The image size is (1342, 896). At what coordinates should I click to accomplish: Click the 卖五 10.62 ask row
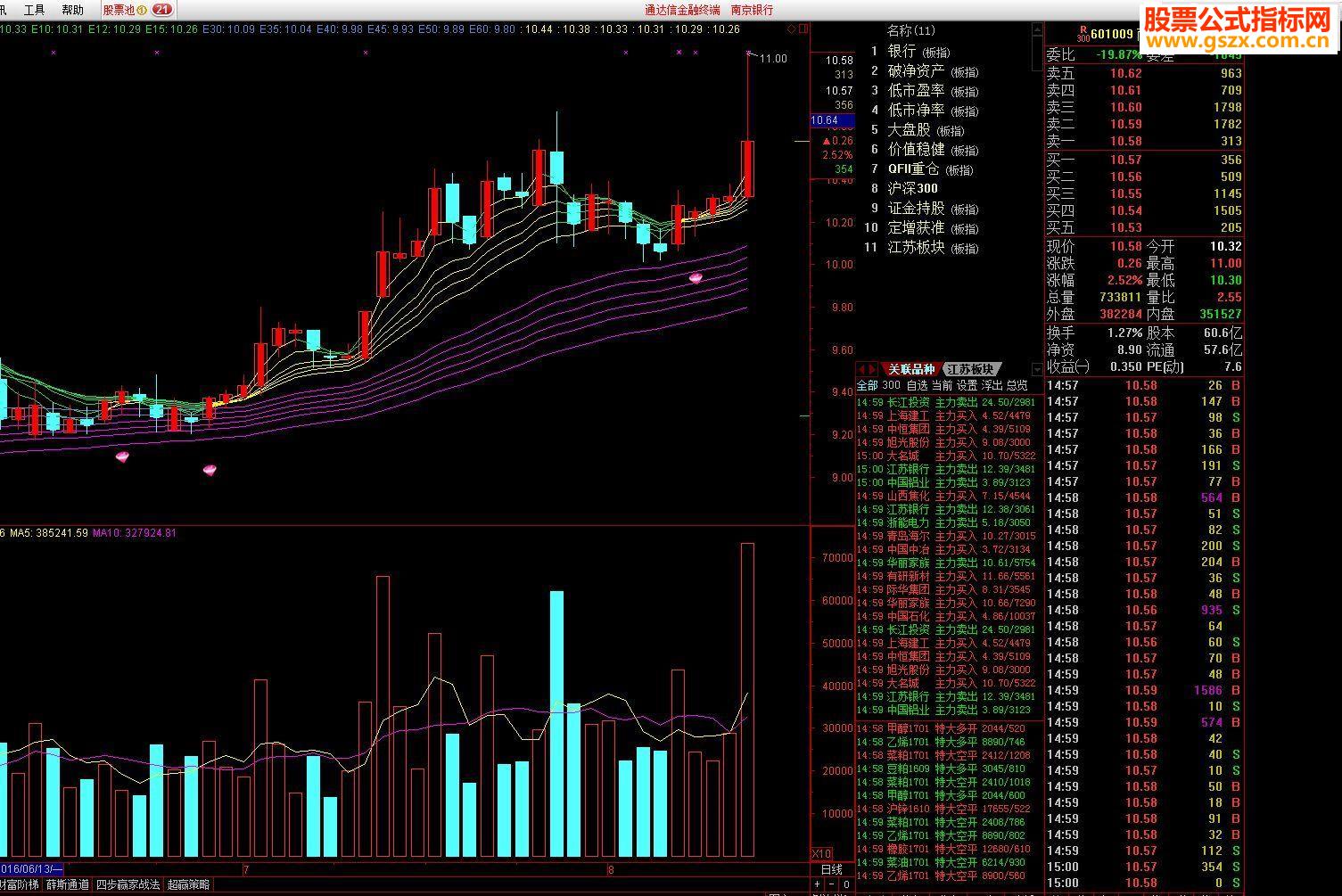tap(1144, 73)
